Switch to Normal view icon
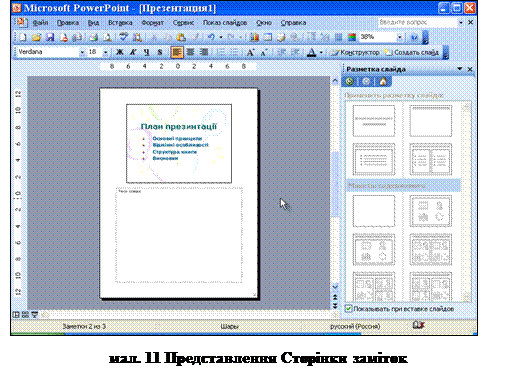The image size is (516, 370). 16,314
